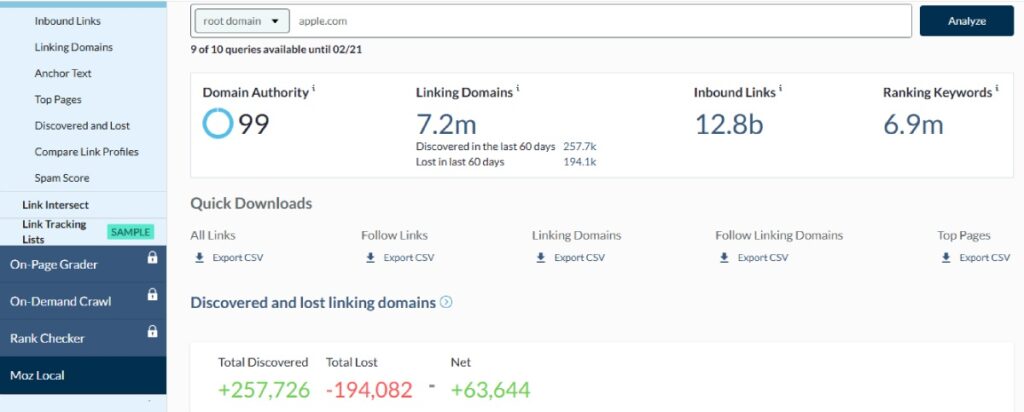1024x412 pixels.
Task: Export CSV for Top Pages
Action: 984,257
